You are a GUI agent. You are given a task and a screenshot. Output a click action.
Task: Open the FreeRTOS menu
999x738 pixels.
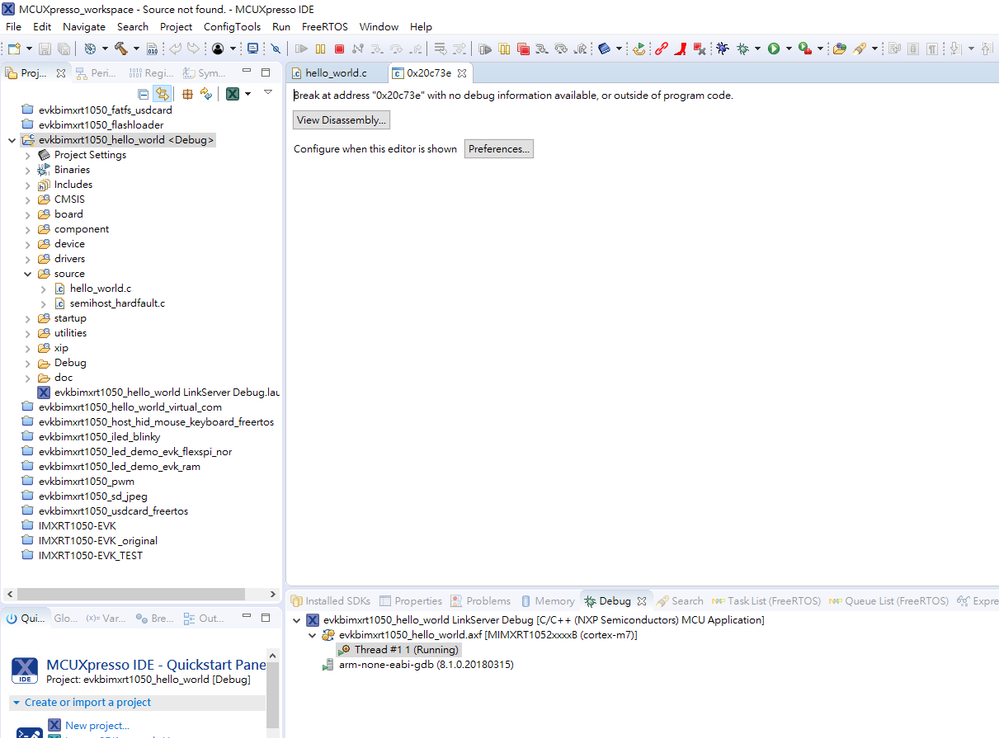[x=325, y=27]
